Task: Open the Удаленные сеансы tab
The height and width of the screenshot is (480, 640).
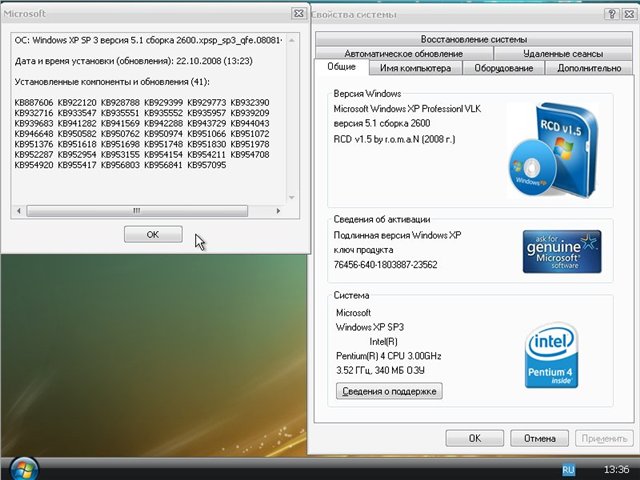Action: pos(563,53)
